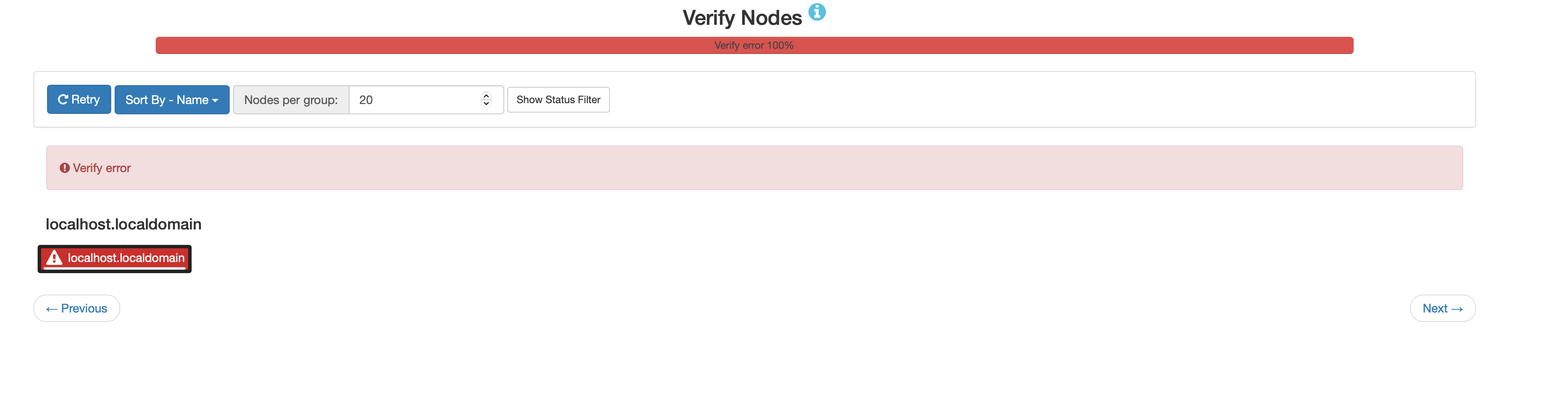This screenshot has width=1568, height=393.
Task: Go to the Next step
Action: (1443, 308)
